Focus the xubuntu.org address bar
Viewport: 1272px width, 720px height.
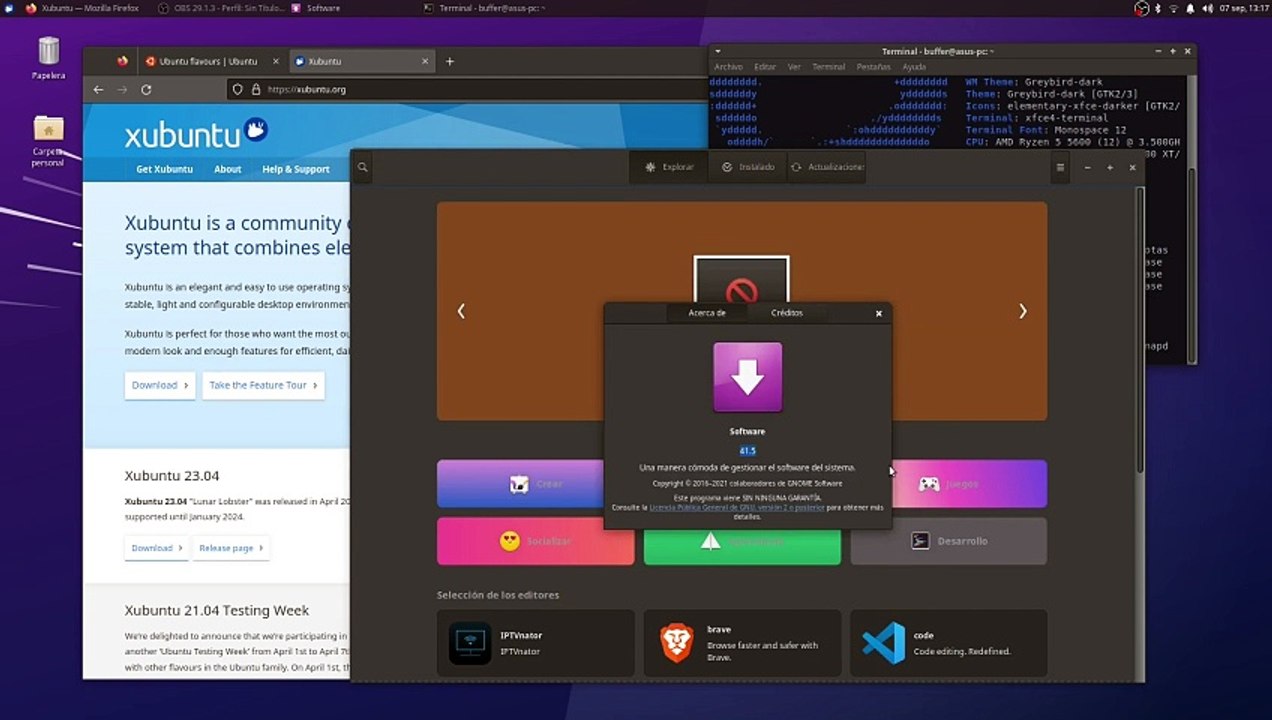pyautogui.click(x=467, y=89)
